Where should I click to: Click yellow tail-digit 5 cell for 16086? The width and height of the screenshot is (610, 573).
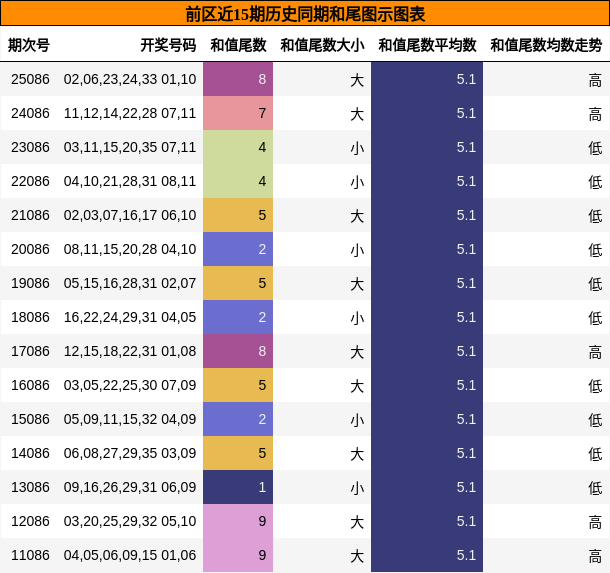[238, 385]
